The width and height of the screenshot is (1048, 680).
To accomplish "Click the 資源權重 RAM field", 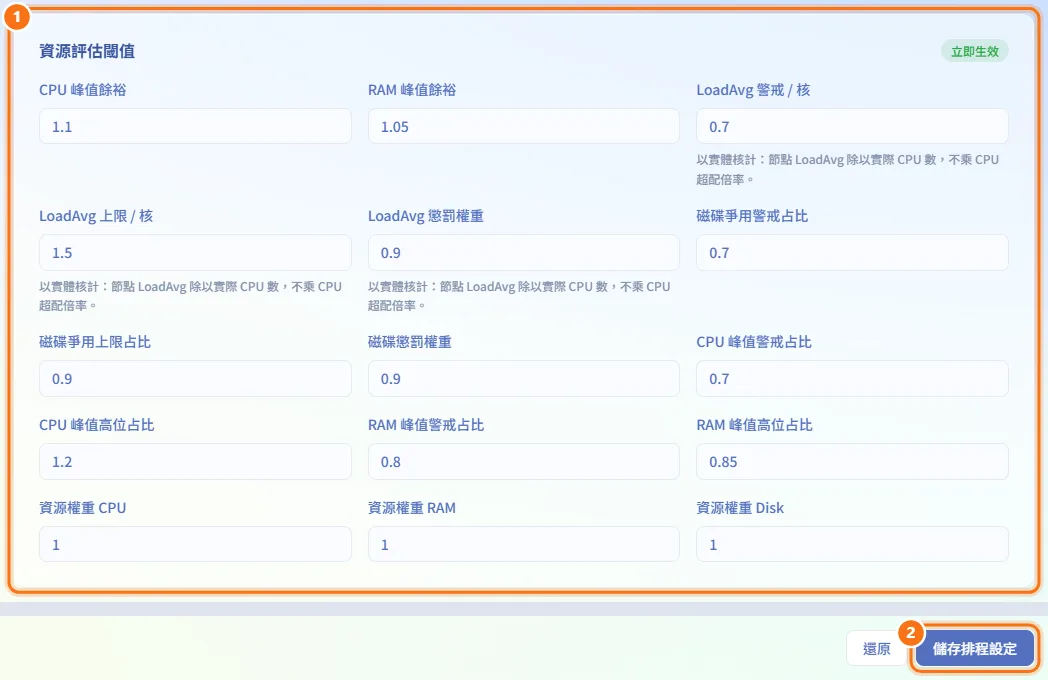I will click(x=523, y=544).
